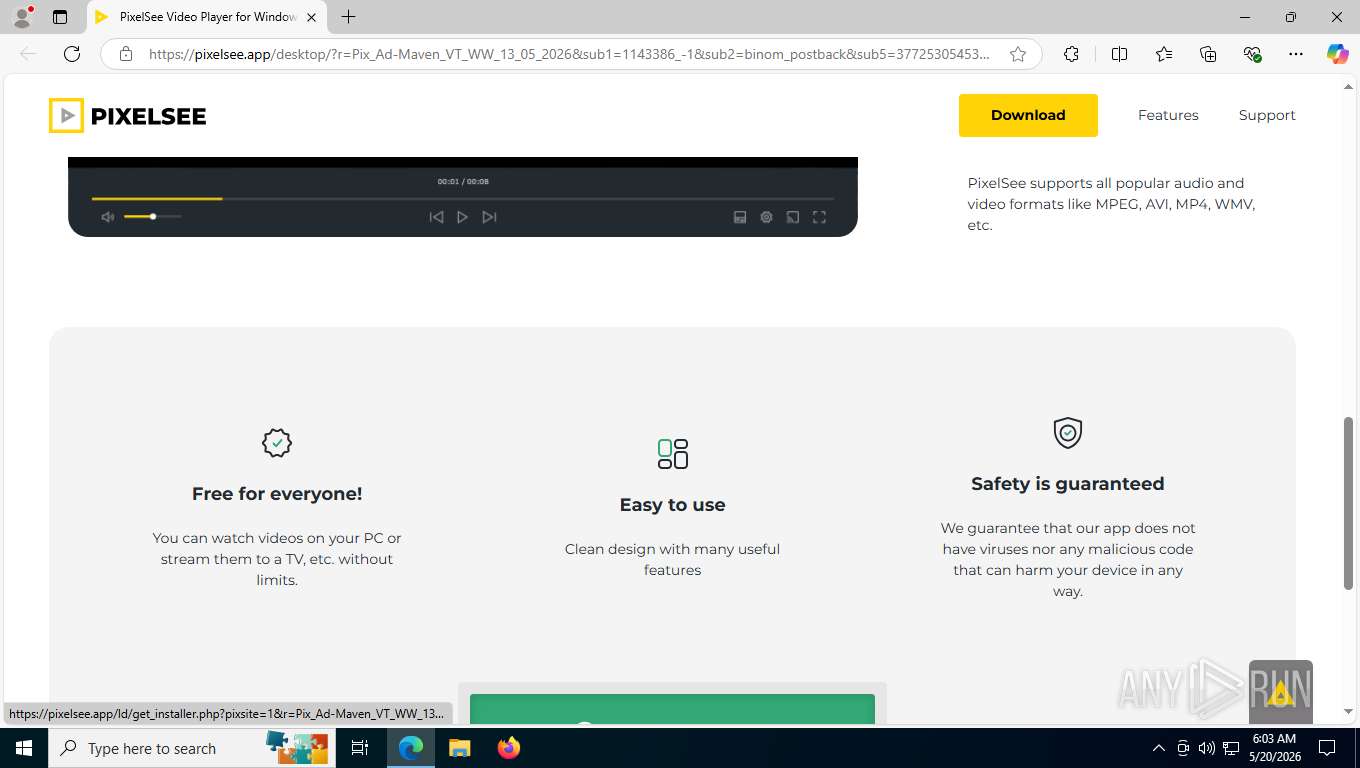Open video player settings gear
Screen dimensions: 1360x768
(766, 217)
